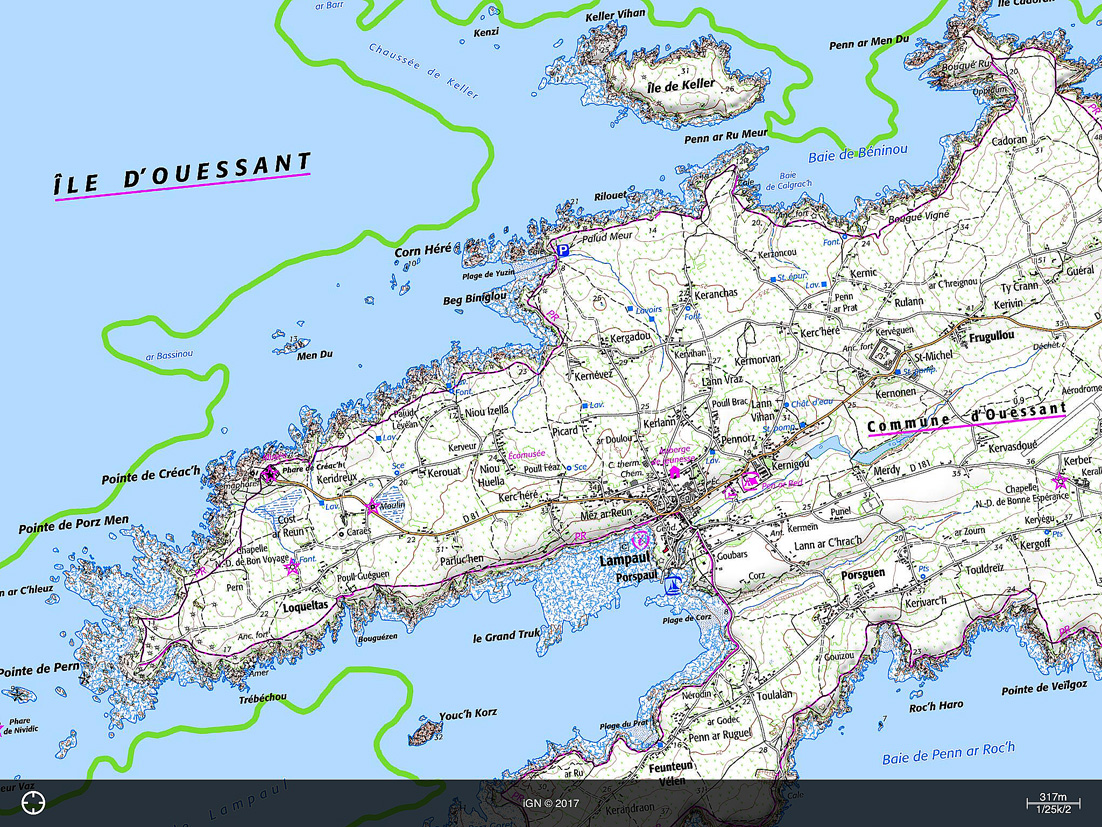Tap the Pointe de Porz Men label

(74, 524)
